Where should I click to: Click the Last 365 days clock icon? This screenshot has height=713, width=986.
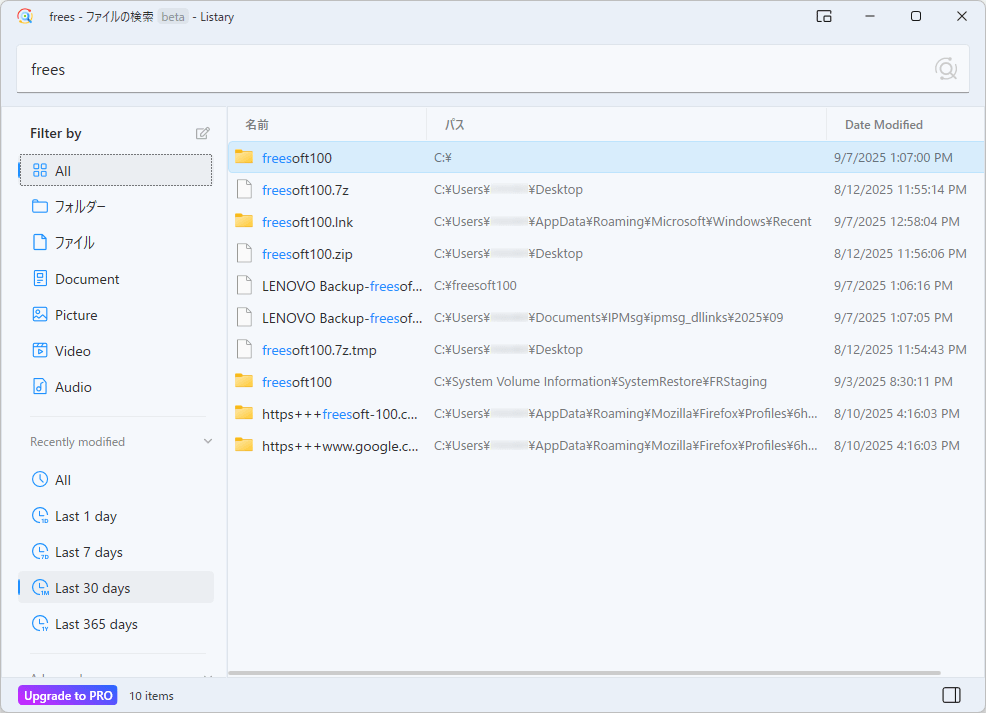(x=40, y=624)
